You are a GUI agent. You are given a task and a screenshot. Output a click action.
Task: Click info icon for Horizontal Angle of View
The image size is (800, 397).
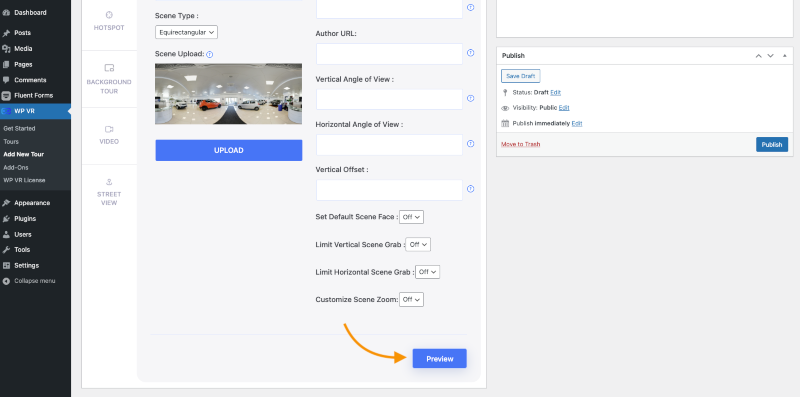click(470, 144)
